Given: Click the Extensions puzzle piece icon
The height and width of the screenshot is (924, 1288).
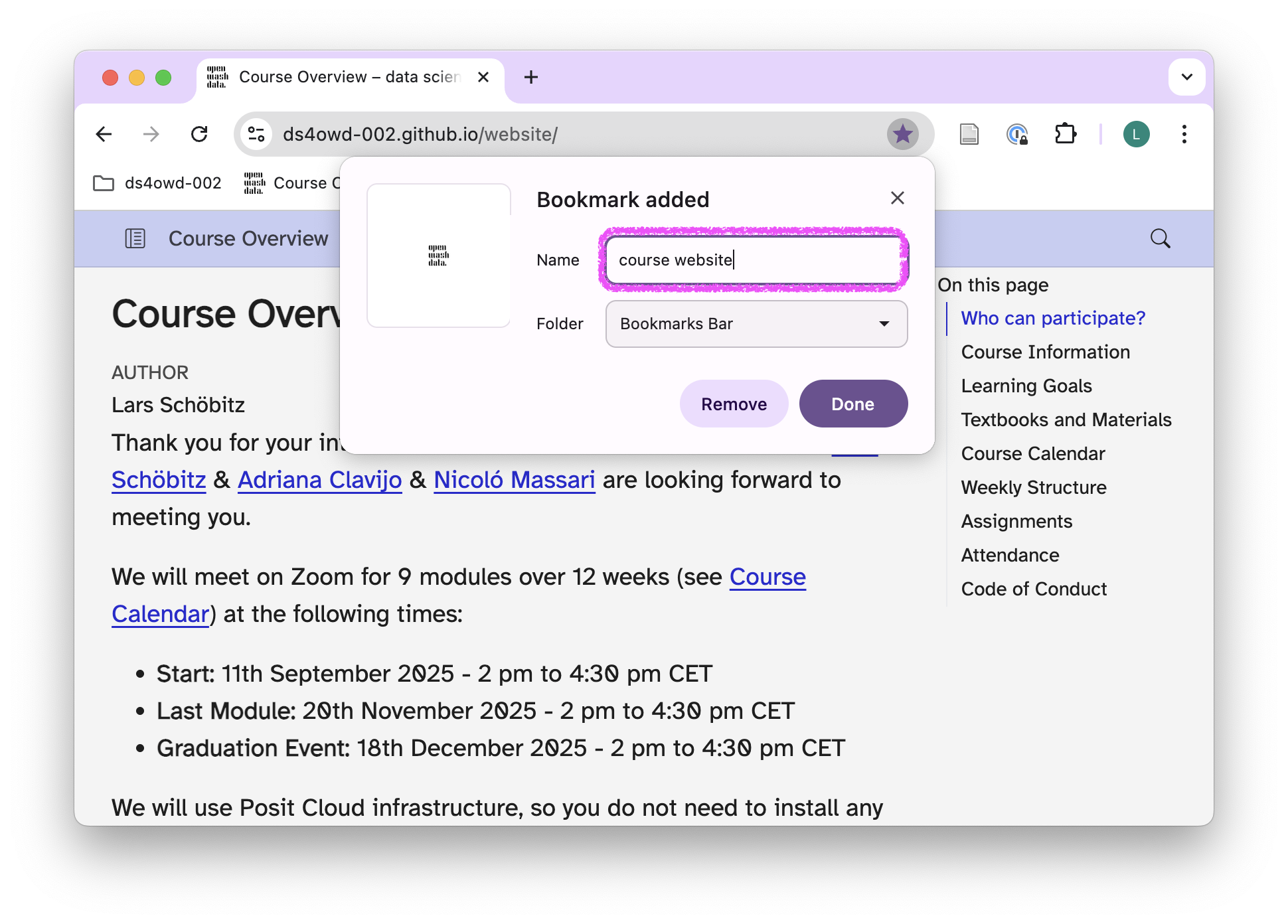Looking at the screenshot, I should point(1065,135).
